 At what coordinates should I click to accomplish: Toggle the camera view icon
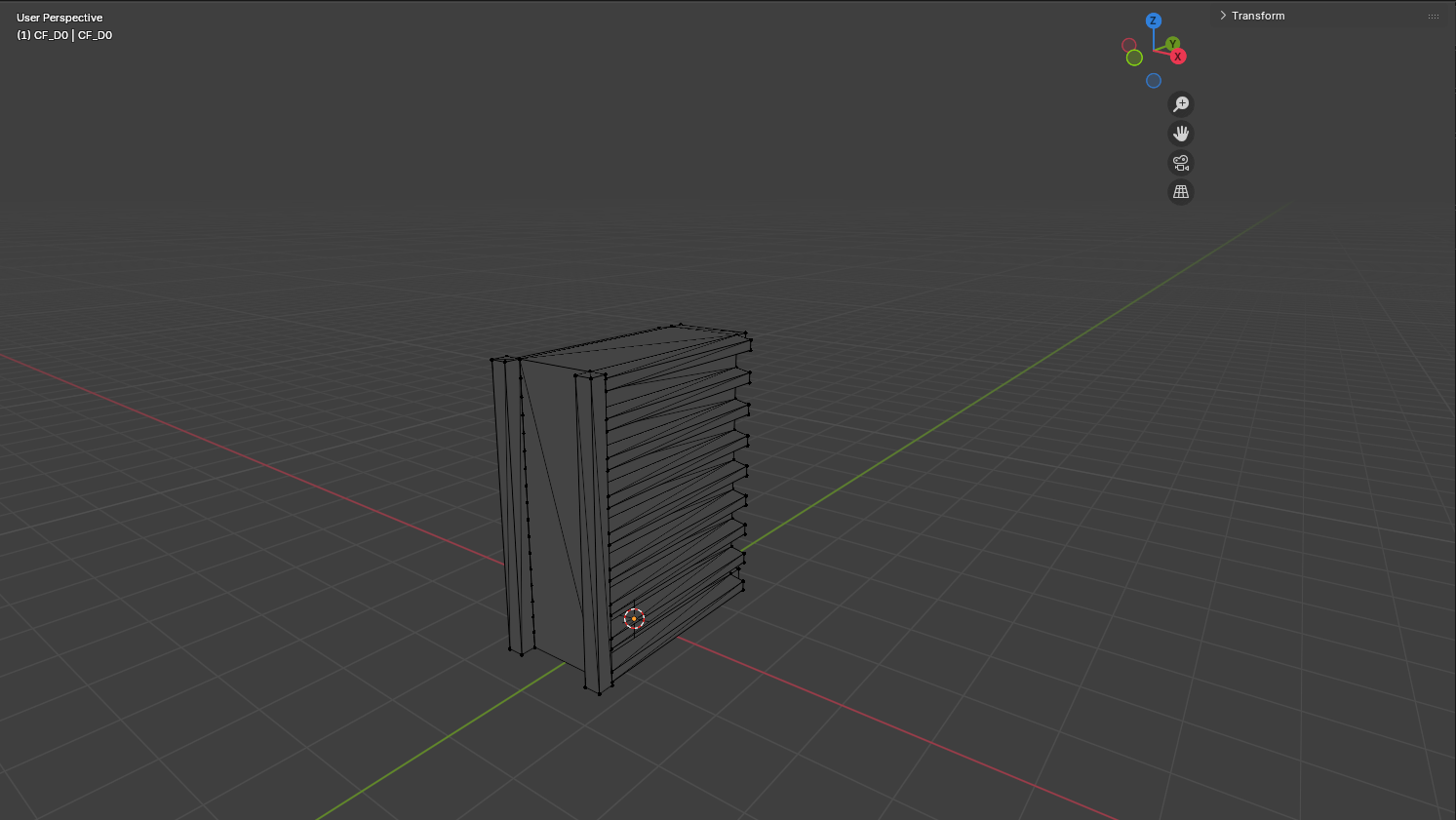[1181, 163]
